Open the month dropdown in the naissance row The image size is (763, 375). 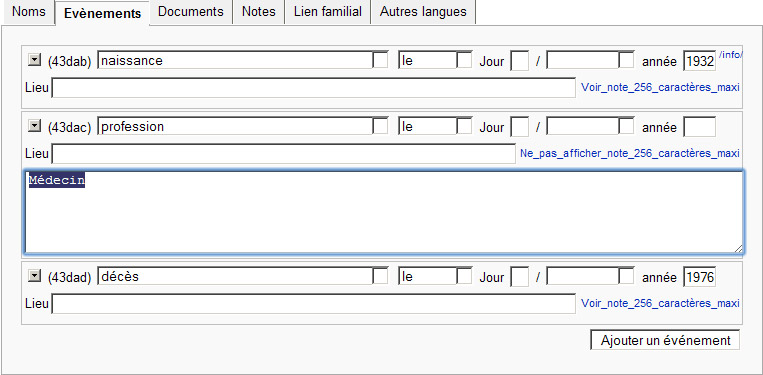[627, 61]
